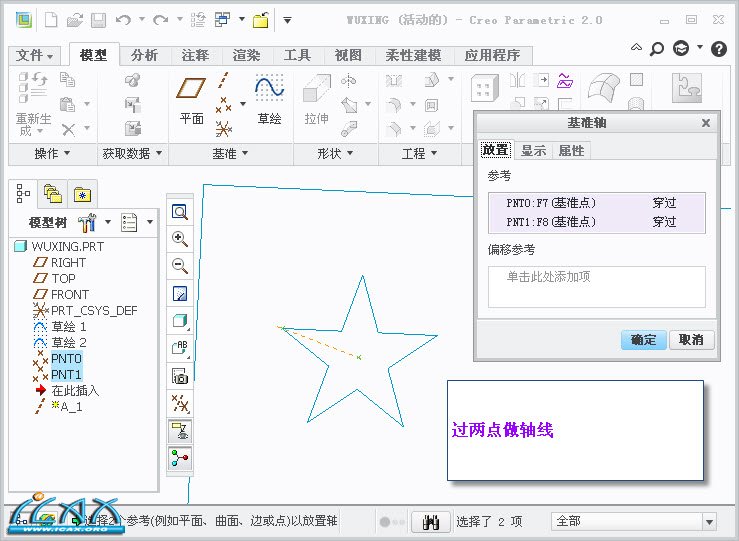This screenshot has height=541, width=739.
Task: Select the 草绘 (Sketch) tool in ribbon
Action: pos(269,100)
